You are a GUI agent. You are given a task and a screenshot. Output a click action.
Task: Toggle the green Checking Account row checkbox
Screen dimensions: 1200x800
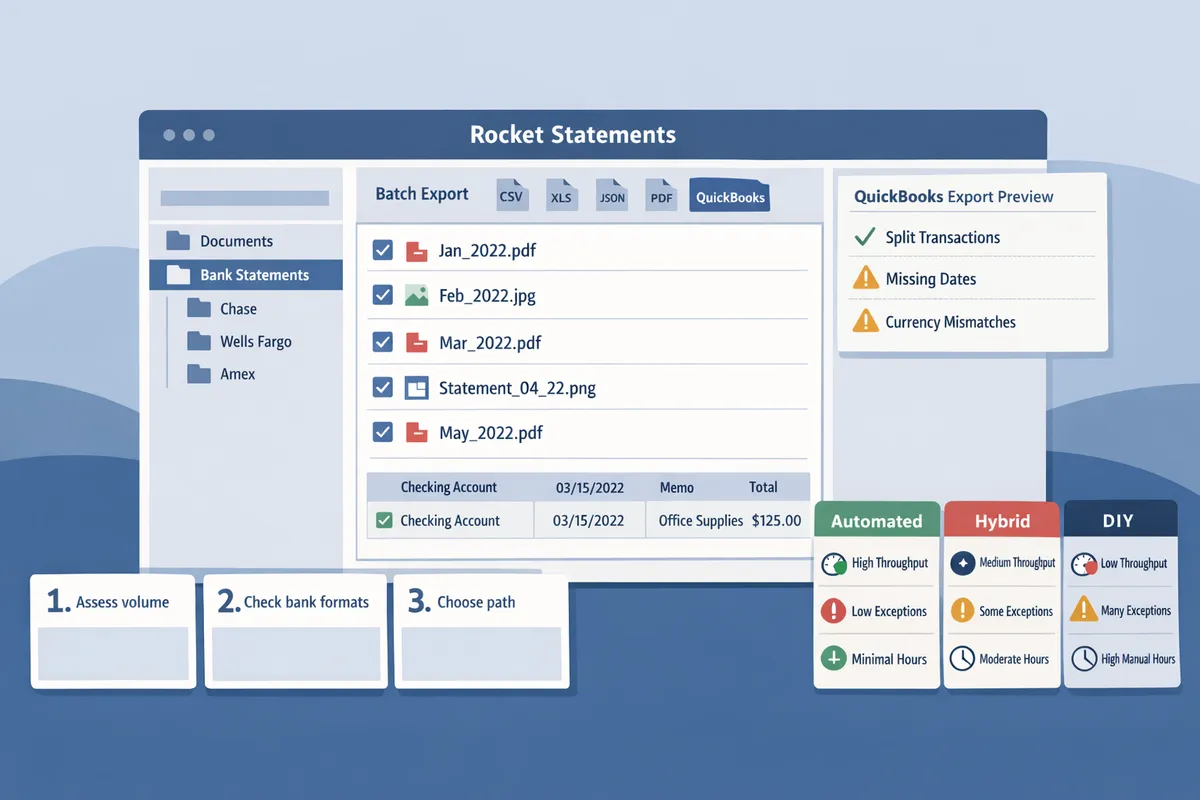[x=383, y=520]
